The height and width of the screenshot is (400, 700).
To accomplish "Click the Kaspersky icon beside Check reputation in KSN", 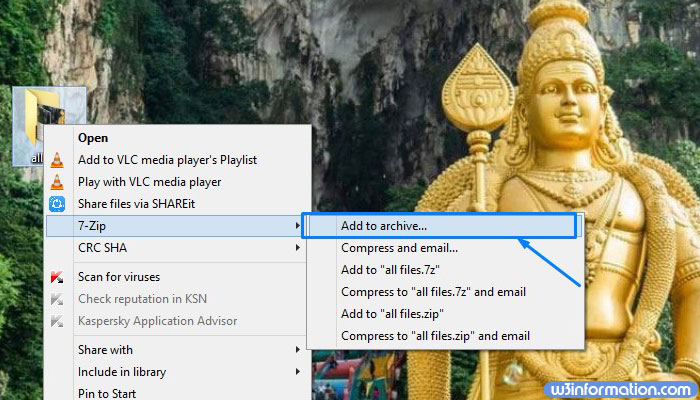I will coord(57,299).
